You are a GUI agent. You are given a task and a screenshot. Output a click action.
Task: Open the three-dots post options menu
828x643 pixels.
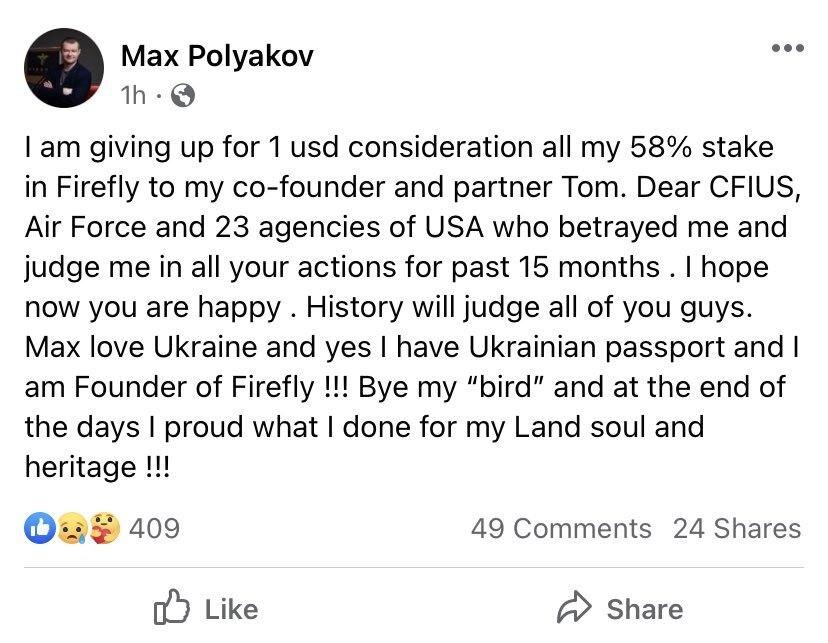787,48
